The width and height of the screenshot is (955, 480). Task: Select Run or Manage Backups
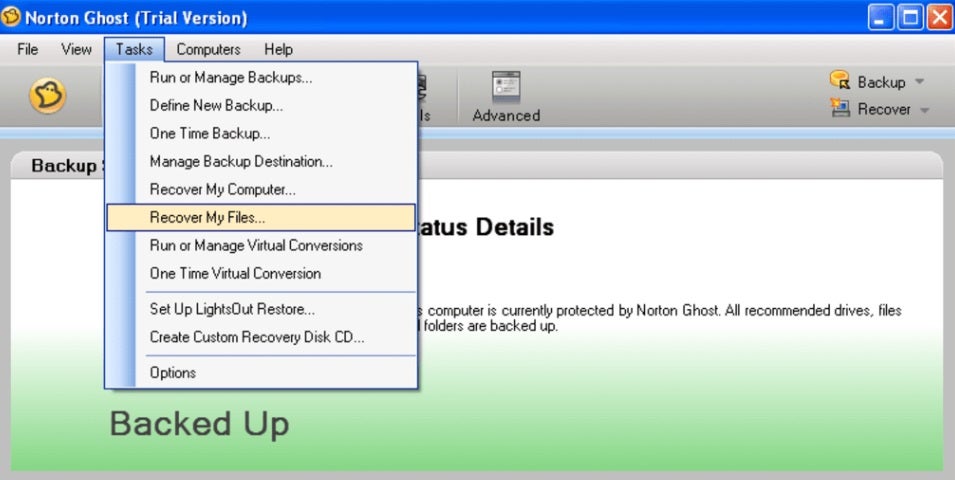[x=261, y=77]
